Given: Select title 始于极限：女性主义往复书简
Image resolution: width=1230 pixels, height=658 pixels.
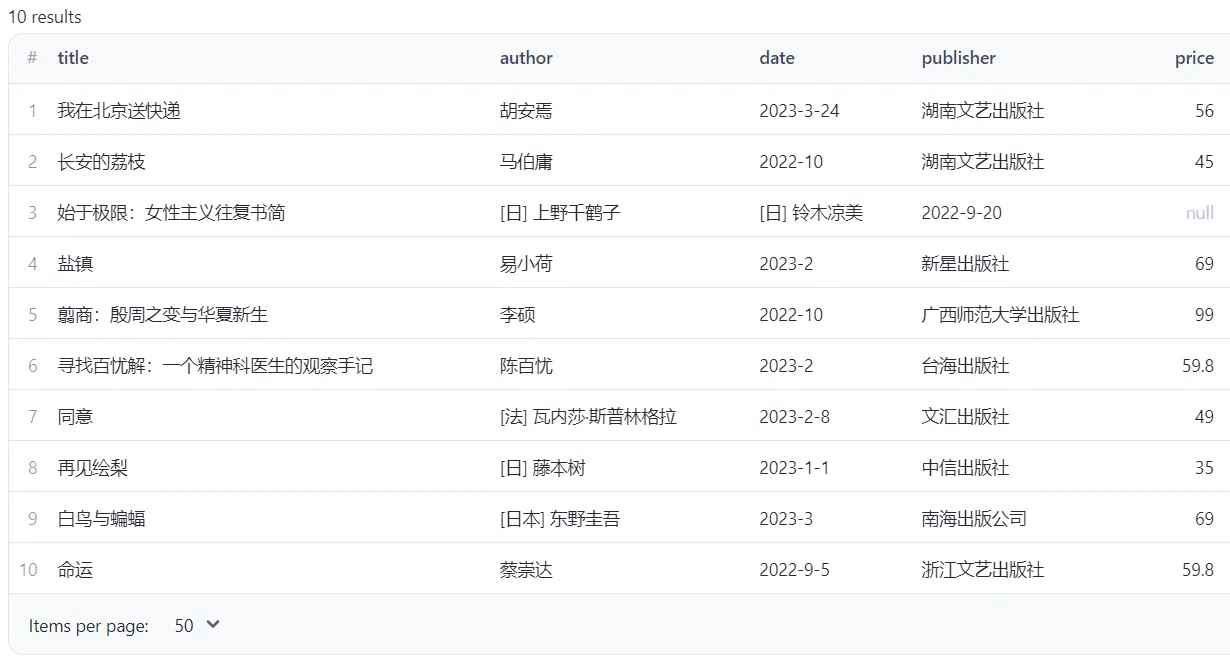Looking at the screenshot, I should pyautogui.click(x=171, y=212).
